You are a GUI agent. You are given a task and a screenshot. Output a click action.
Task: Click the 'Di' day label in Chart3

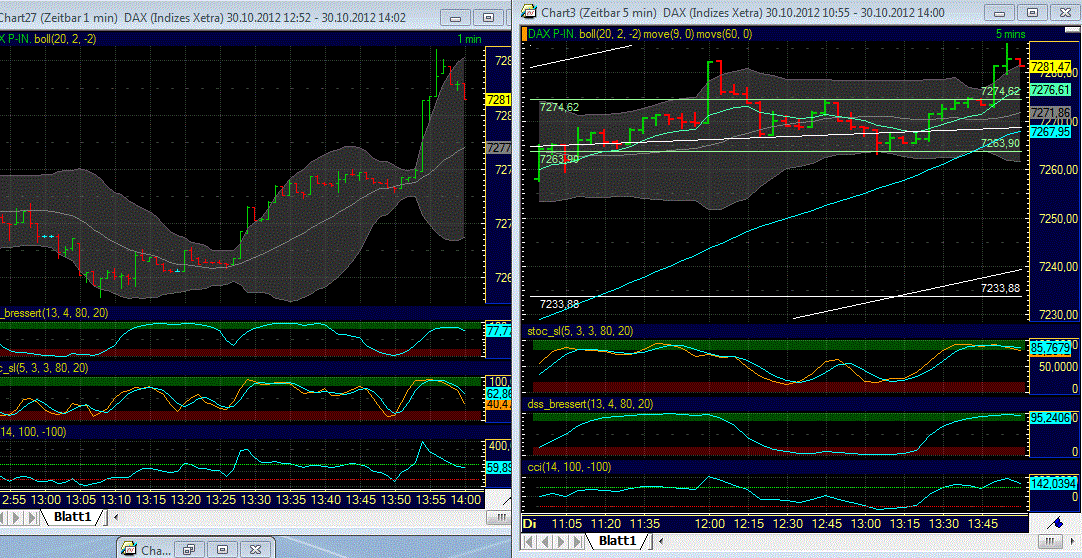(529, 524)
